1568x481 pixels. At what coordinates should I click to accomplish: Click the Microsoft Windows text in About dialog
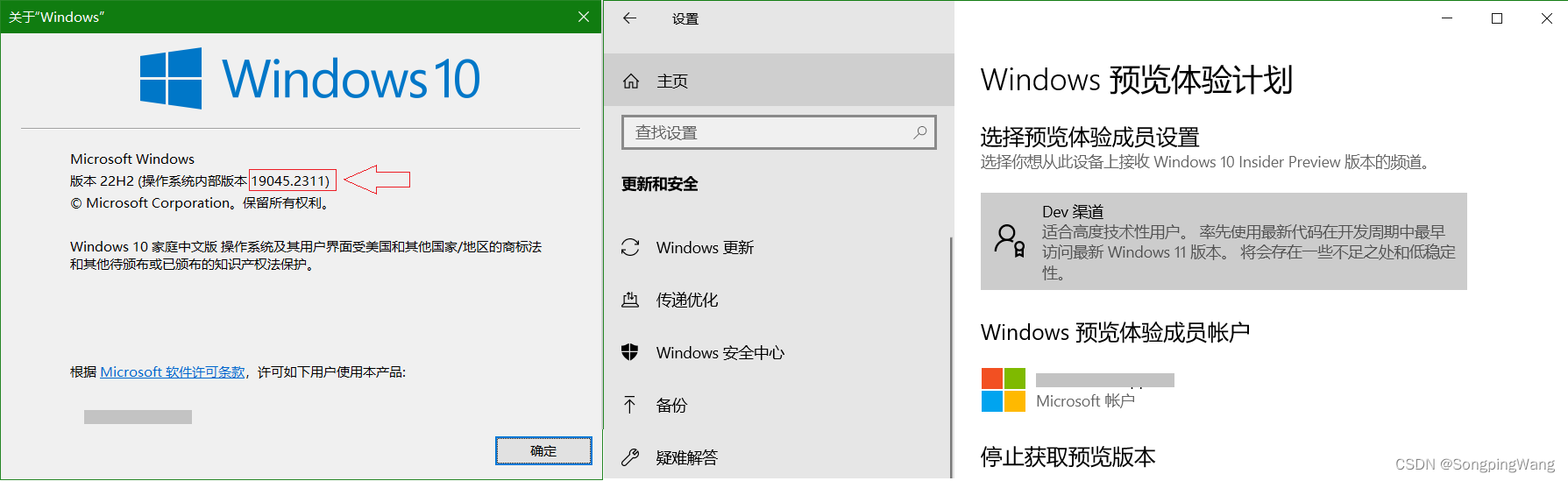pos(132,159)
